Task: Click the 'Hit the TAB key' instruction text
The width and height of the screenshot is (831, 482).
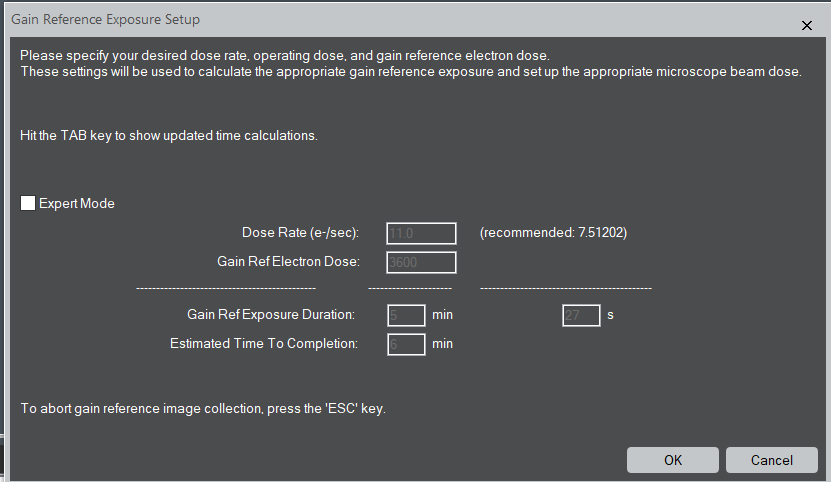Action: [x=169, y=136]
